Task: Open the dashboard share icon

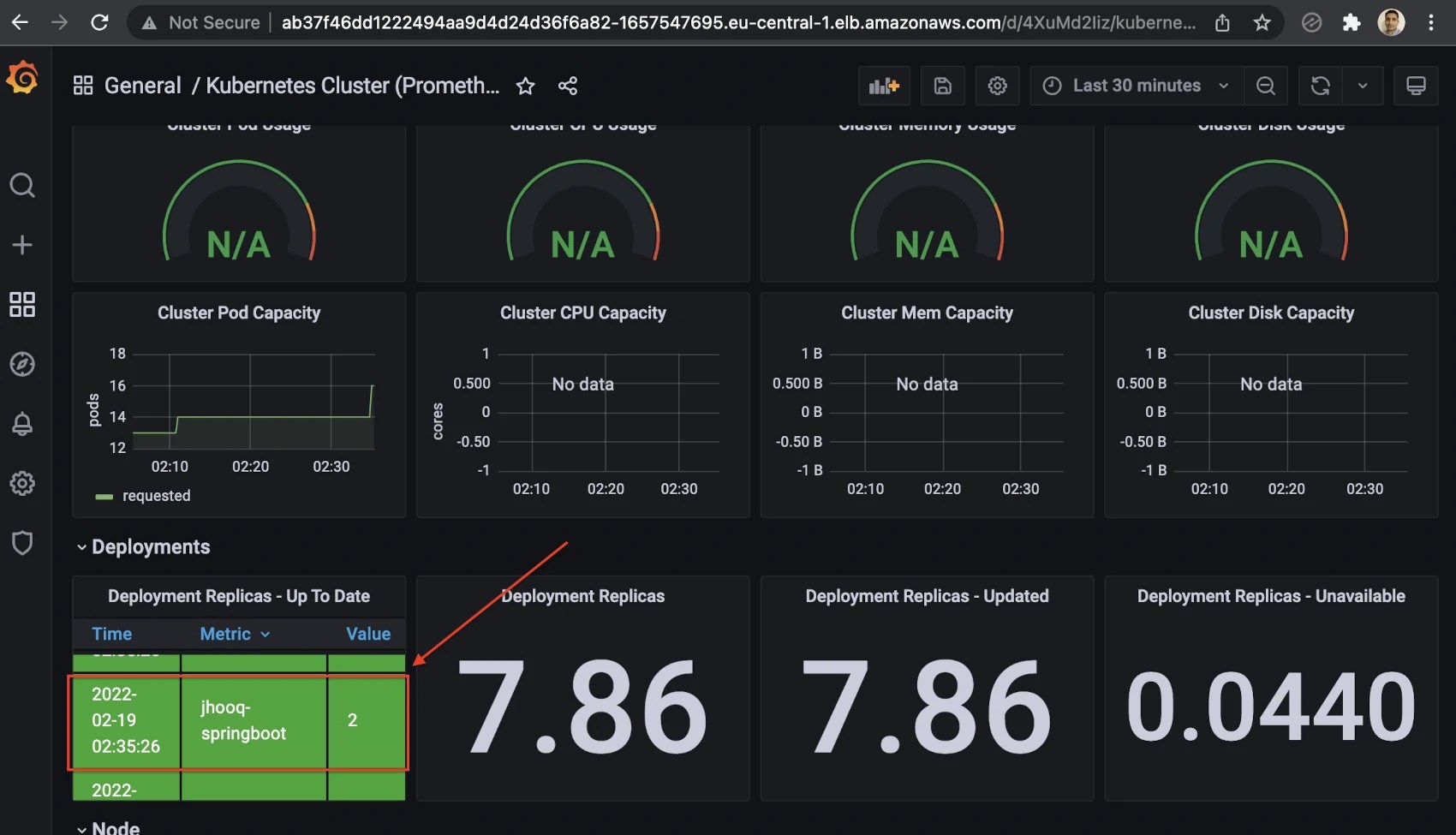Action: 568,86
